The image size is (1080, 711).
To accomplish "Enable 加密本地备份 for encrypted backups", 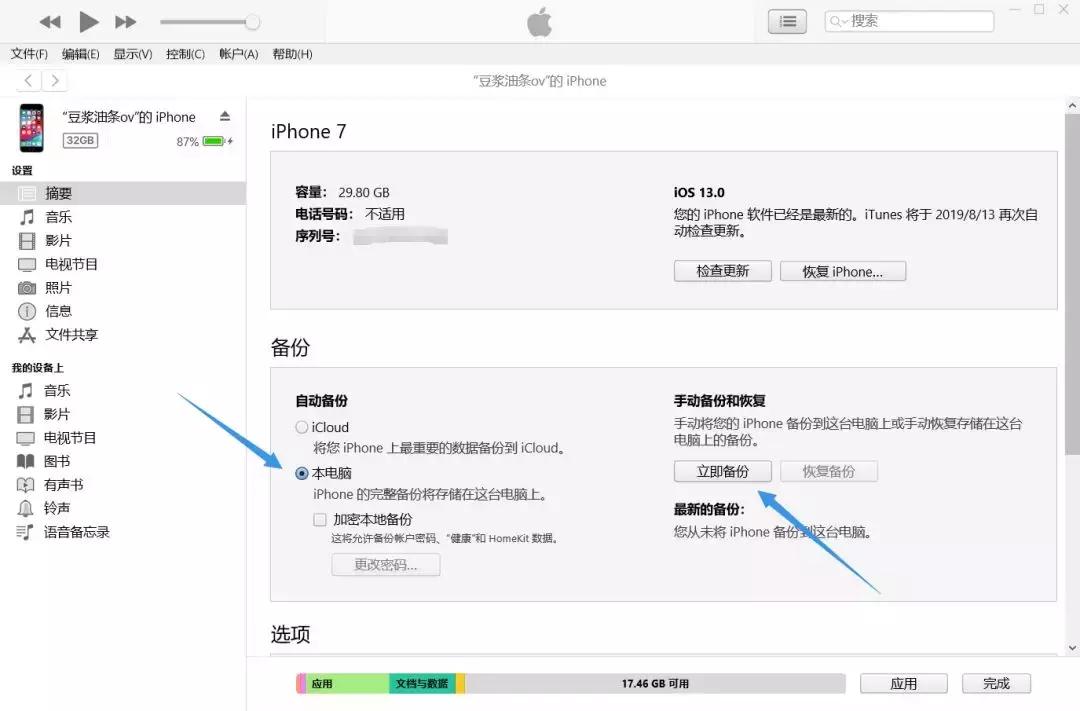I will [320, 519].
